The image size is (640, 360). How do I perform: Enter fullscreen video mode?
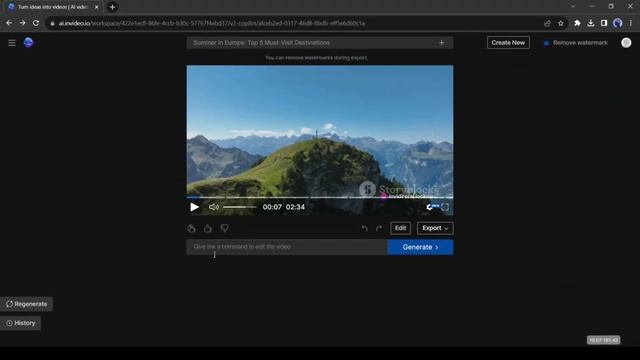(445, 207)
